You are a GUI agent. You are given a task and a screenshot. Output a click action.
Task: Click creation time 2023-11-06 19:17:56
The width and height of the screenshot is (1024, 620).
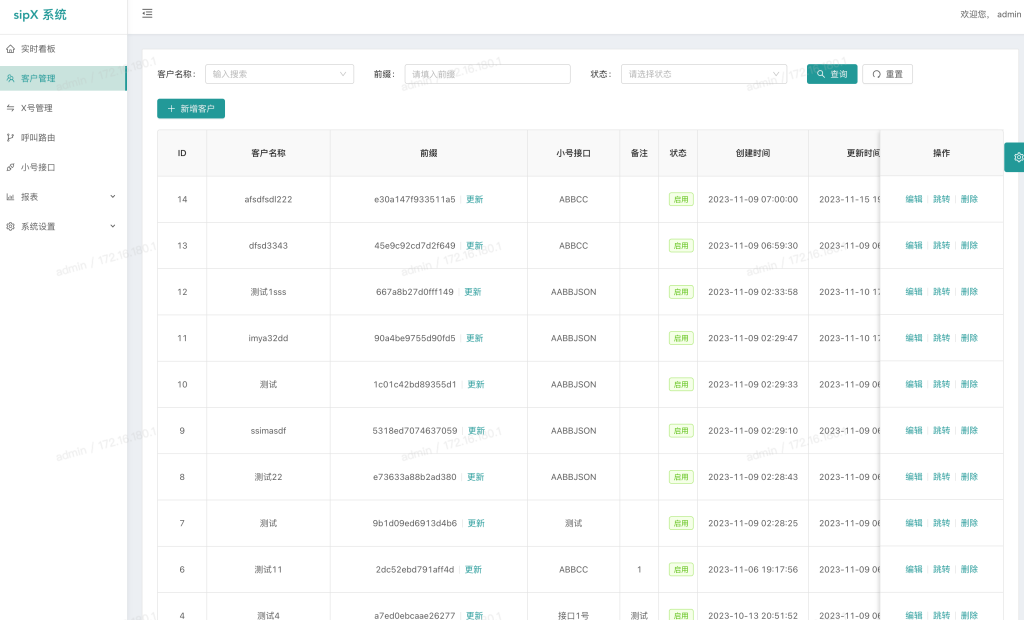[x=753, y=570]
